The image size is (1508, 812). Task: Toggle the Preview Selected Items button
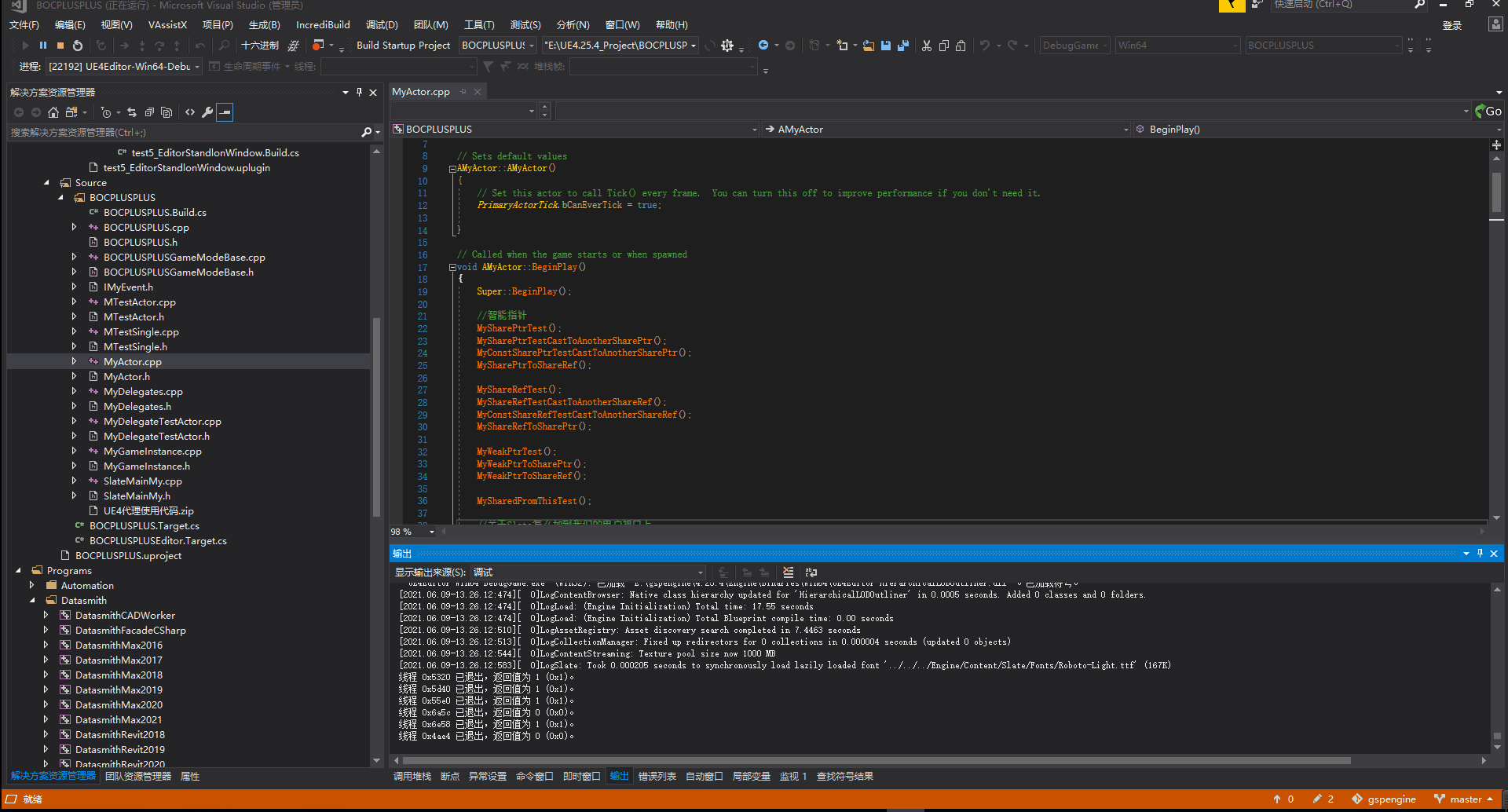click(x=224, y=112)
